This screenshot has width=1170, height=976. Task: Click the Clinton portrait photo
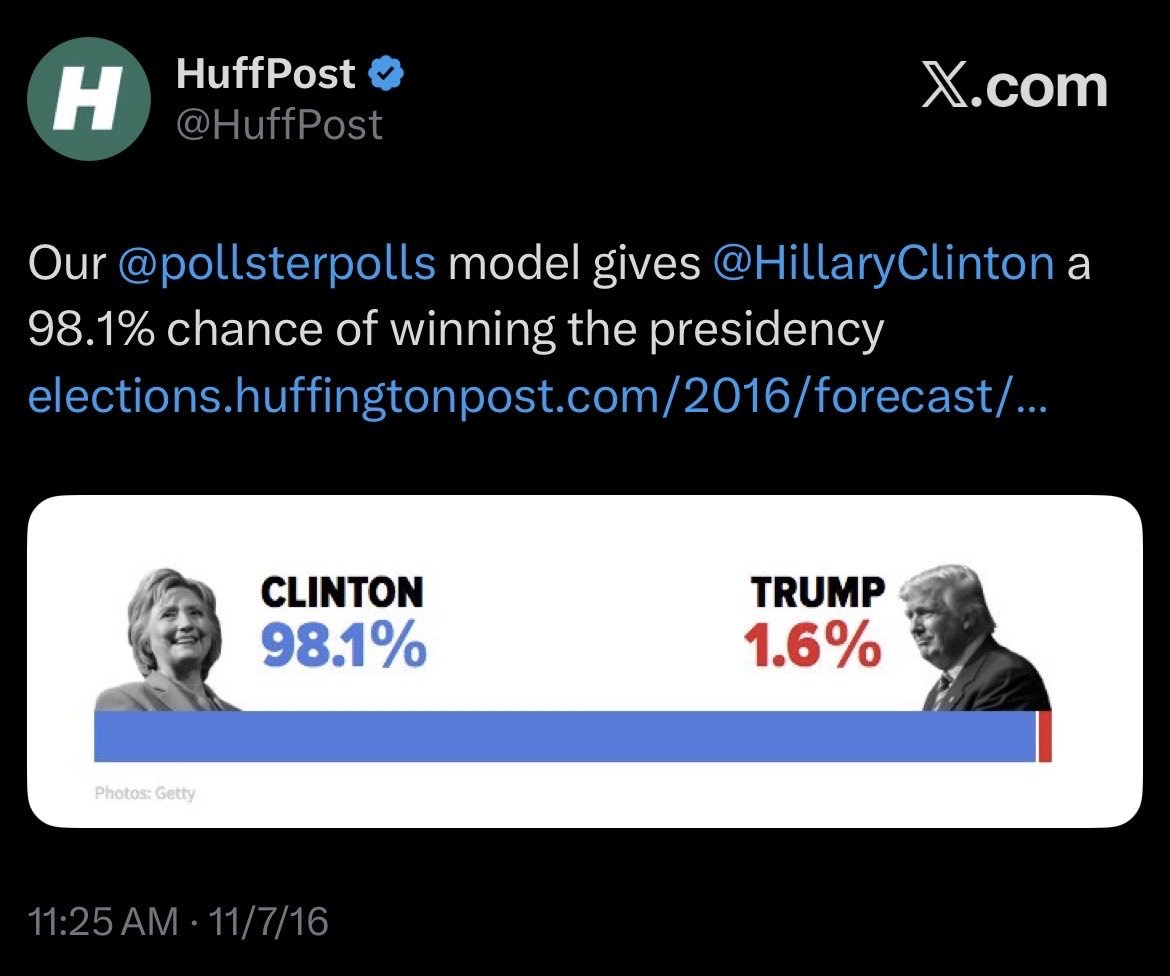click(x=168, y=640)
